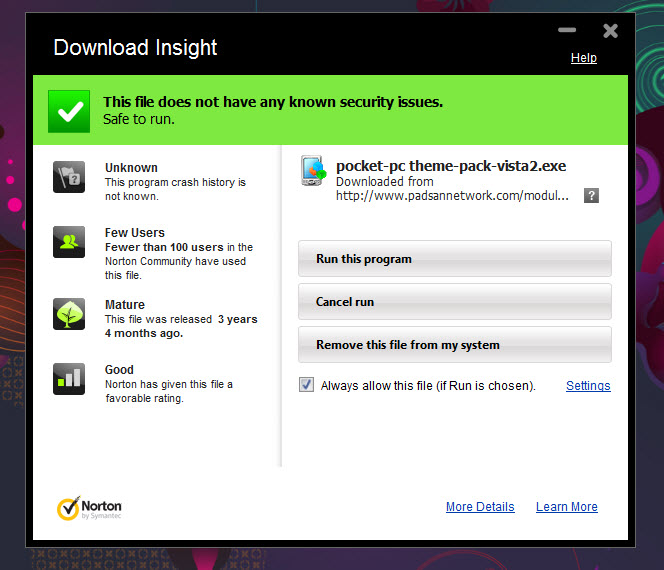Screen dimensions: 664x570
Task: Click the 'Safe to run.' text
Action: [139, 119]
